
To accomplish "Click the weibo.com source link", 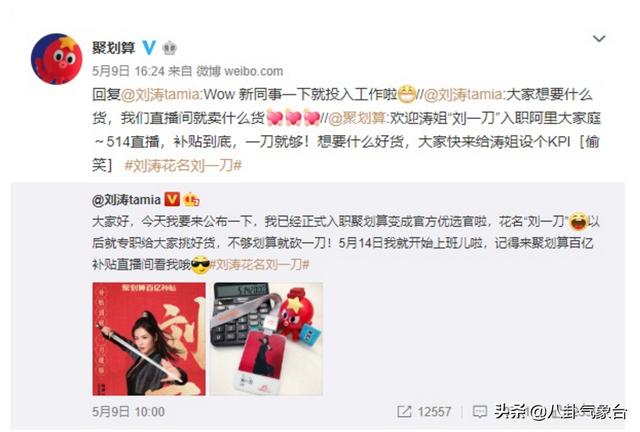I will pos(253,71).
